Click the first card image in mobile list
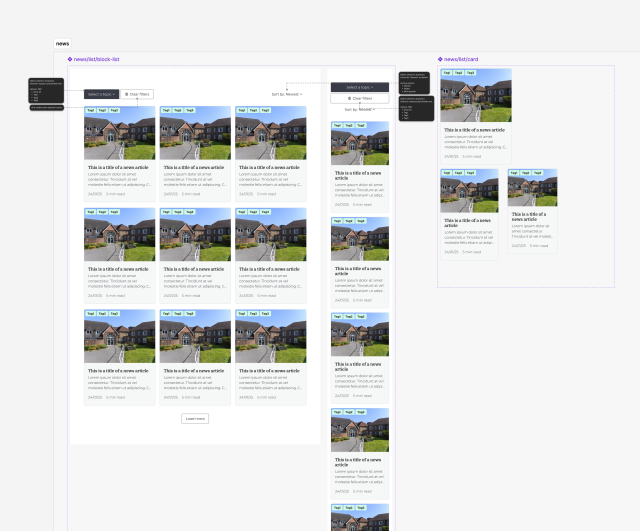This screenshot has height=531, width=640. (x=360, y=143)
